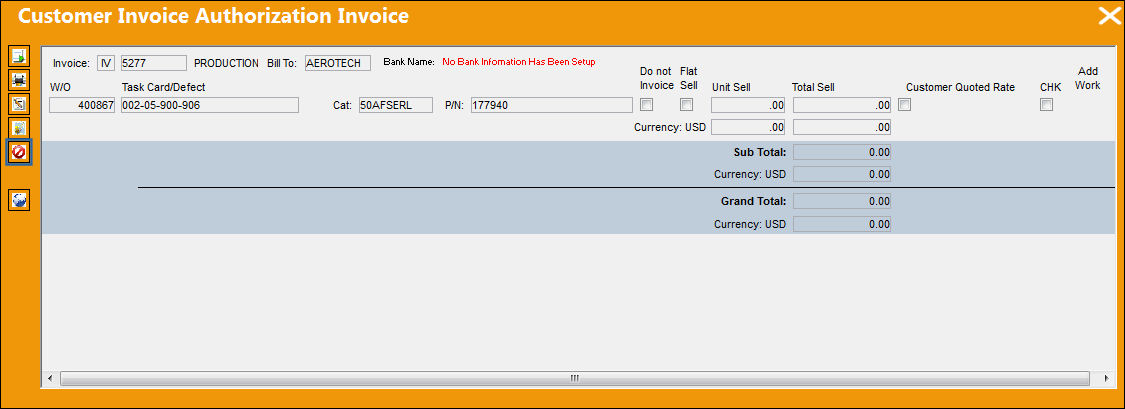Click the invoice type field IV
1125x409 pixels.
point(105,63)
